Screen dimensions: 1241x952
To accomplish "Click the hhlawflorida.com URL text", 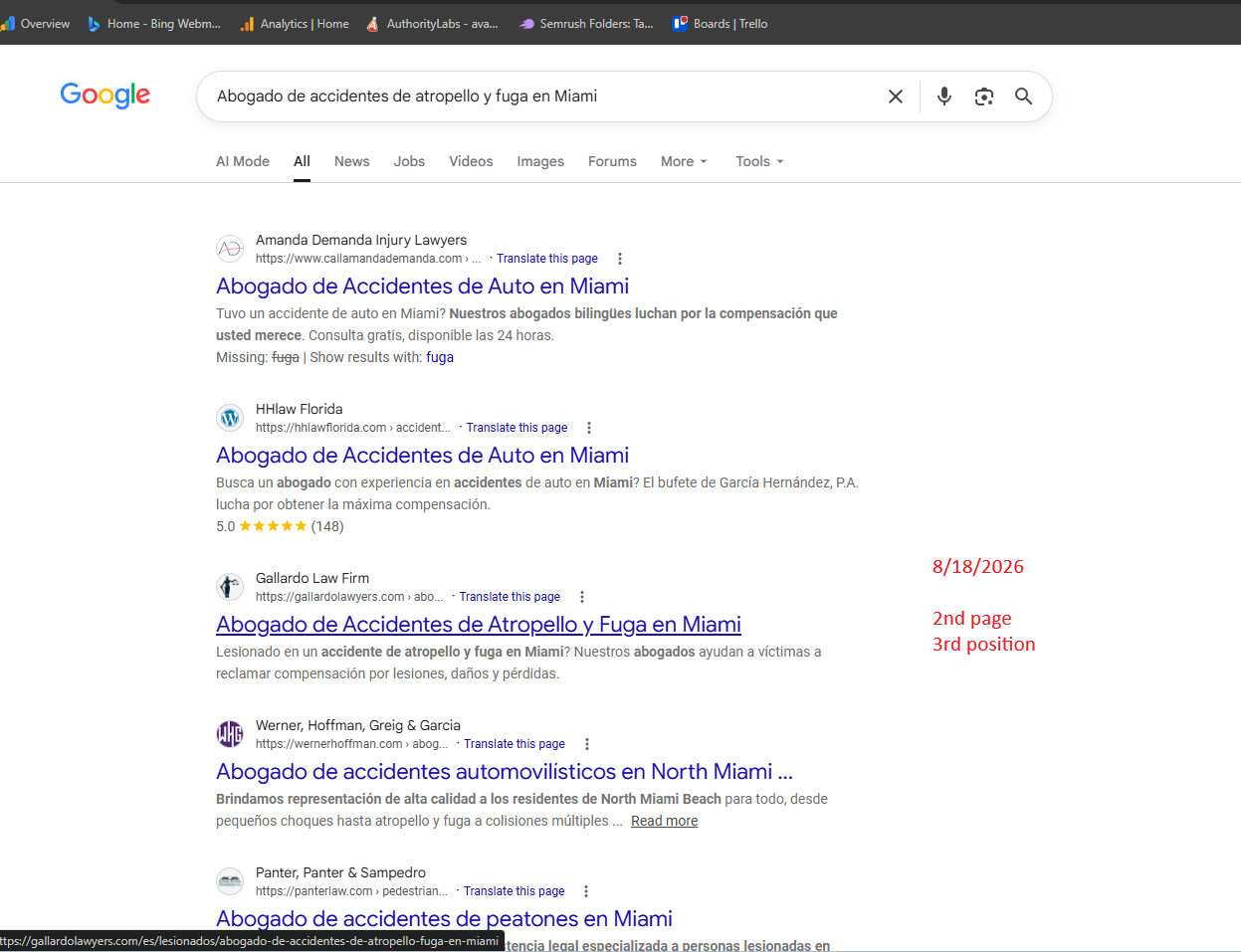I will pos(353,428).
